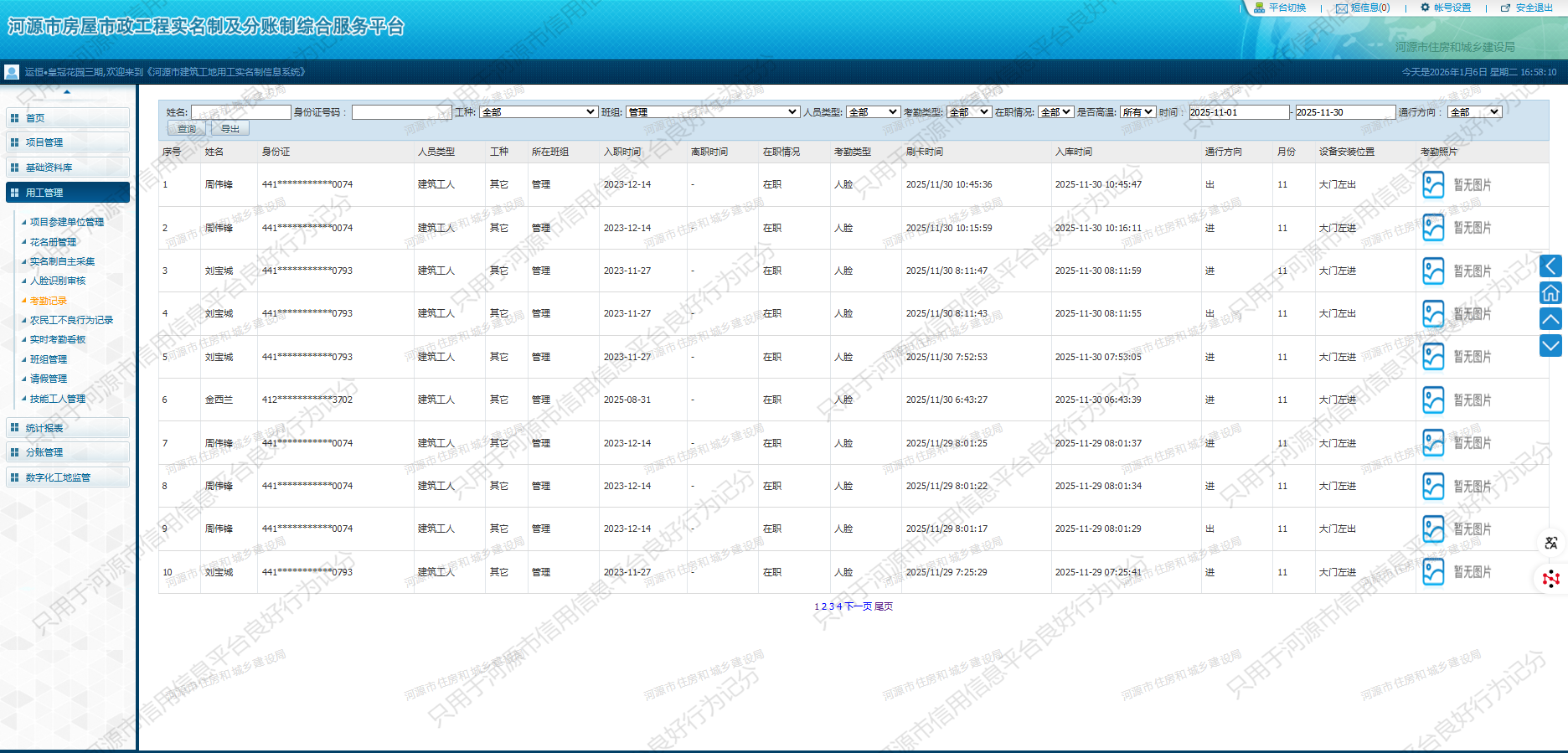The height and width of the screenshot is (753, 1568).
Task: Click the 姓名 name input field
Action: pos(240,112)
